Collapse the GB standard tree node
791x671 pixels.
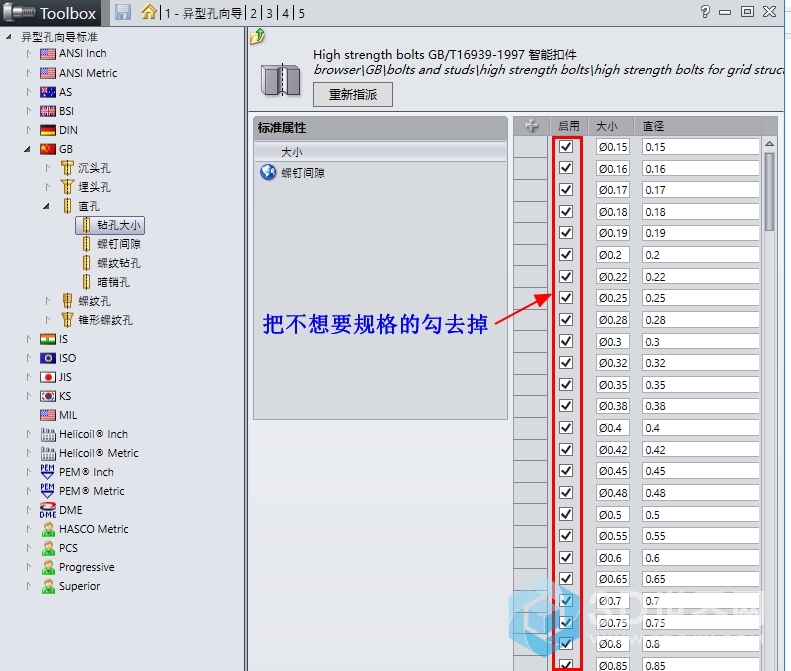(28, 149)
